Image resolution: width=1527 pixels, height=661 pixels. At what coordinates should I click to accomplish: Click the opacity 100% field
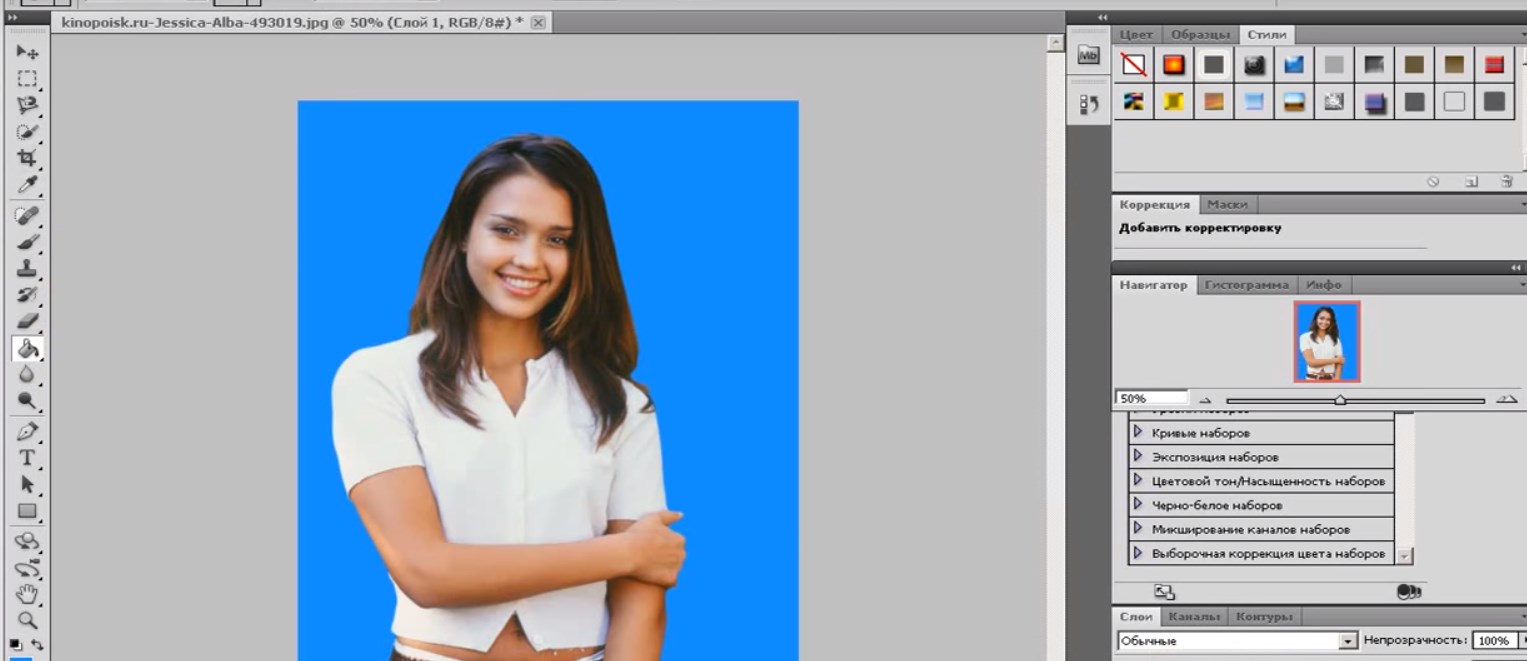tap(1494, 641)
